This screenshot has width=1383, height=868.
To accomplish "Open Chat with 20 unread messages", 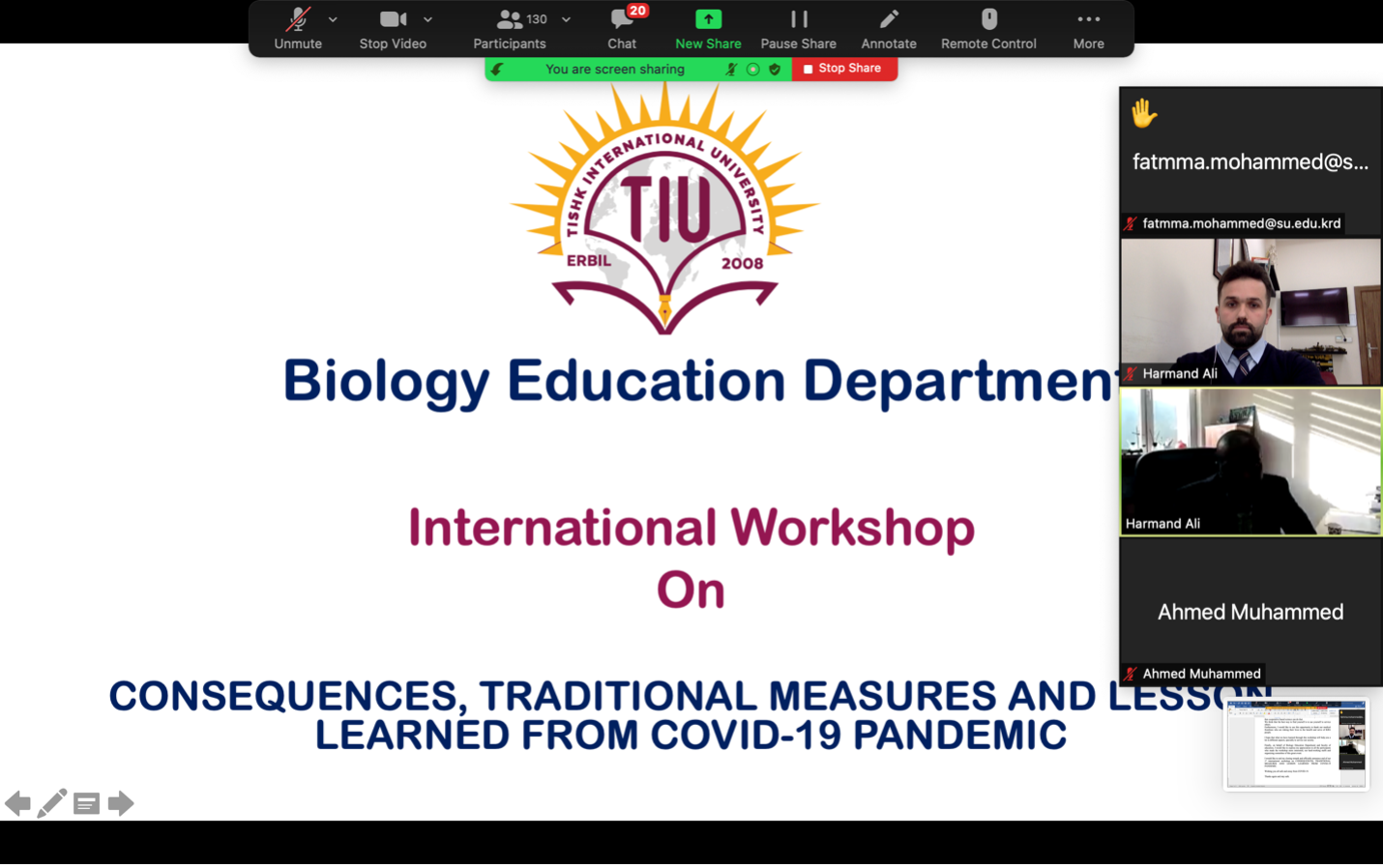I will coord(622,28).
